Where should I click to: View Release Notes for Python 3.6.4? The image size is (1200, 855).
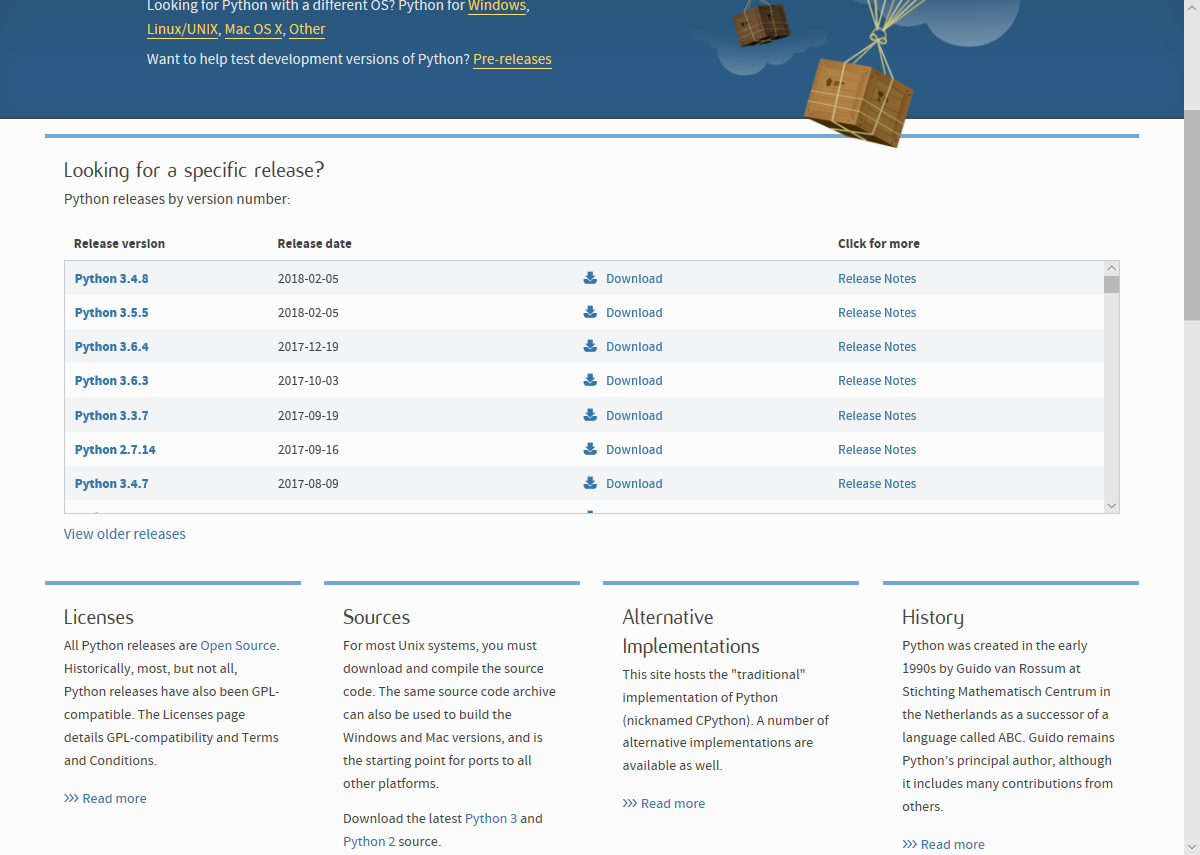(877, 347)
